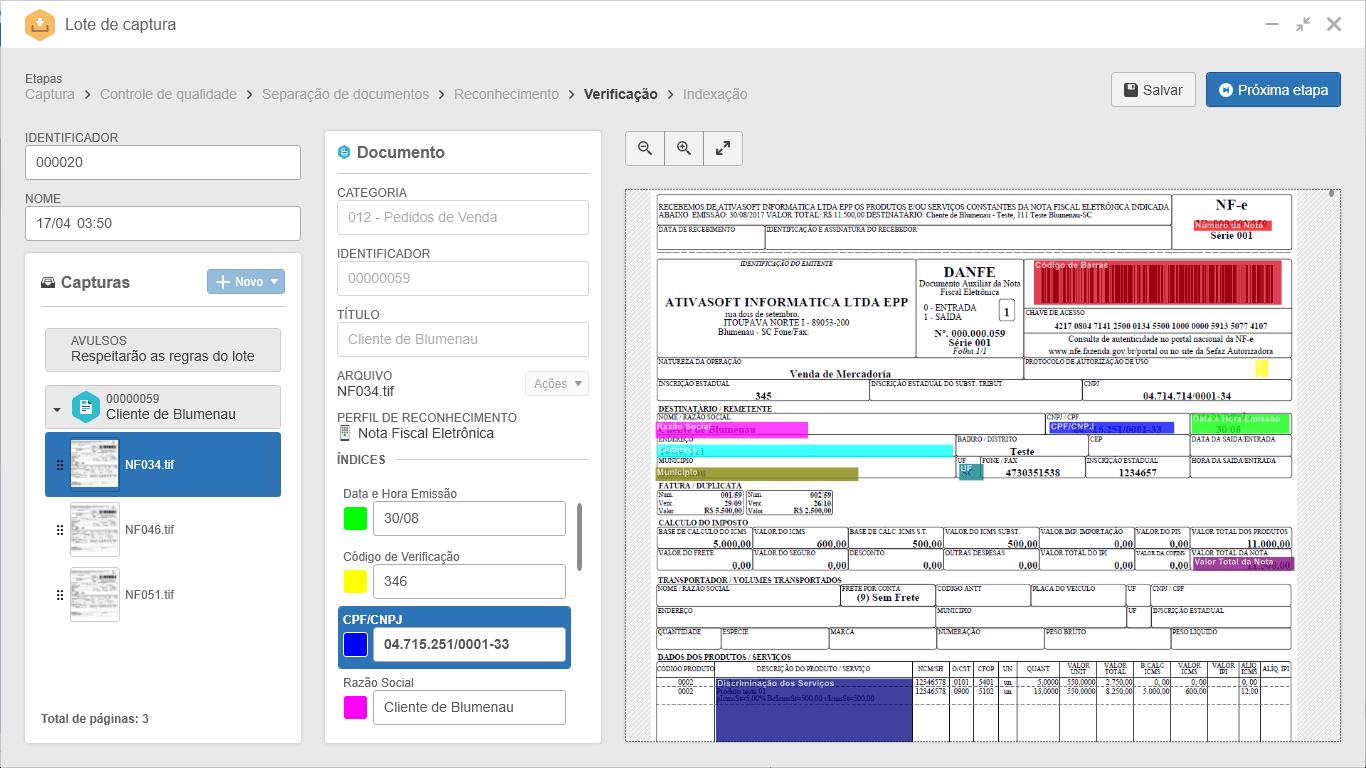Click the drag handle beside NF046.tif
Viewport: 1366px width, 768px height.
[59, 530]
